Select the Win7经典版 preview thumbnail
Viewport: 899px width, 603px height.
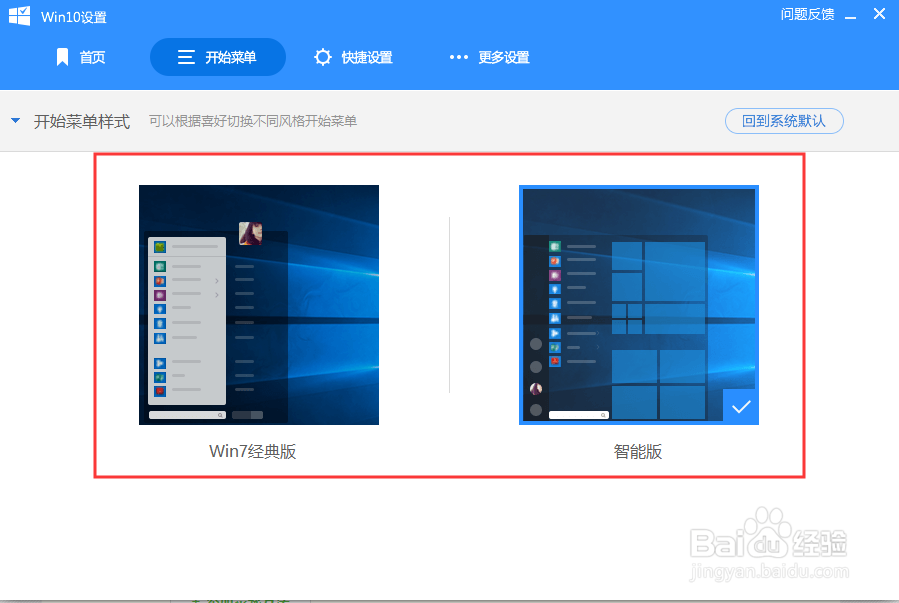pos(258,305)
